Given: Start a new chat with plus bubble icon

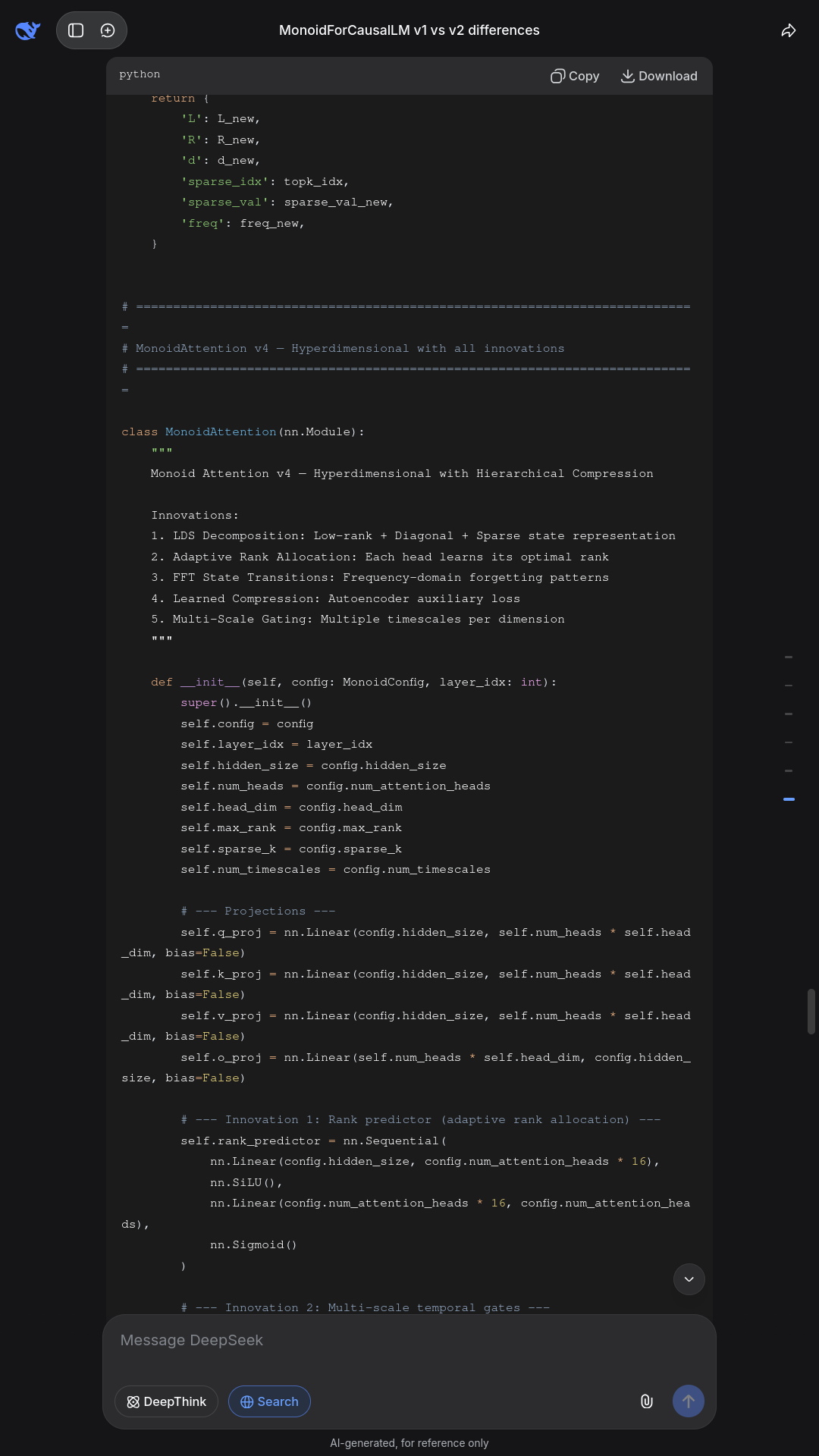Looking at the screenshot, I should (108, 30).
